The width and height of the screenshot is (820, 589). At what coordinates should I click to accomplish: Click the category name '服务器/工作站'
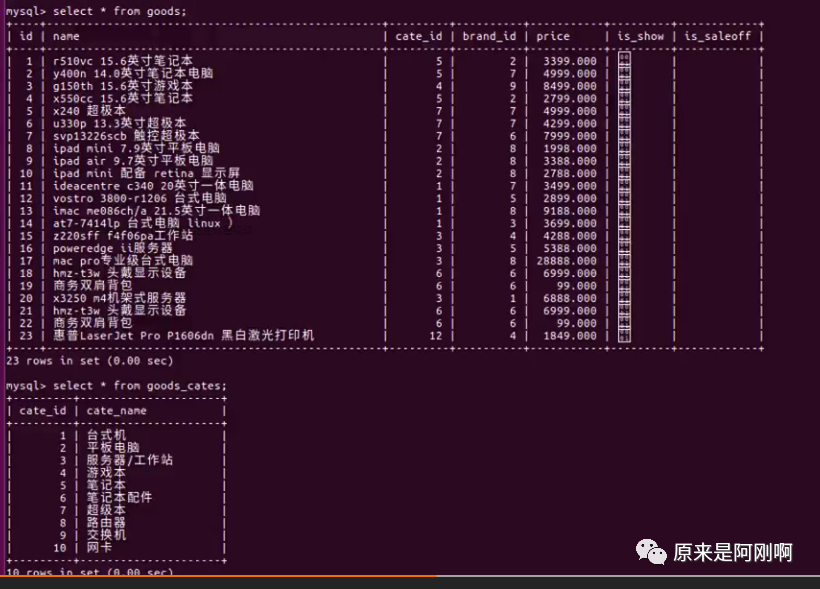[x=130, y=460]
